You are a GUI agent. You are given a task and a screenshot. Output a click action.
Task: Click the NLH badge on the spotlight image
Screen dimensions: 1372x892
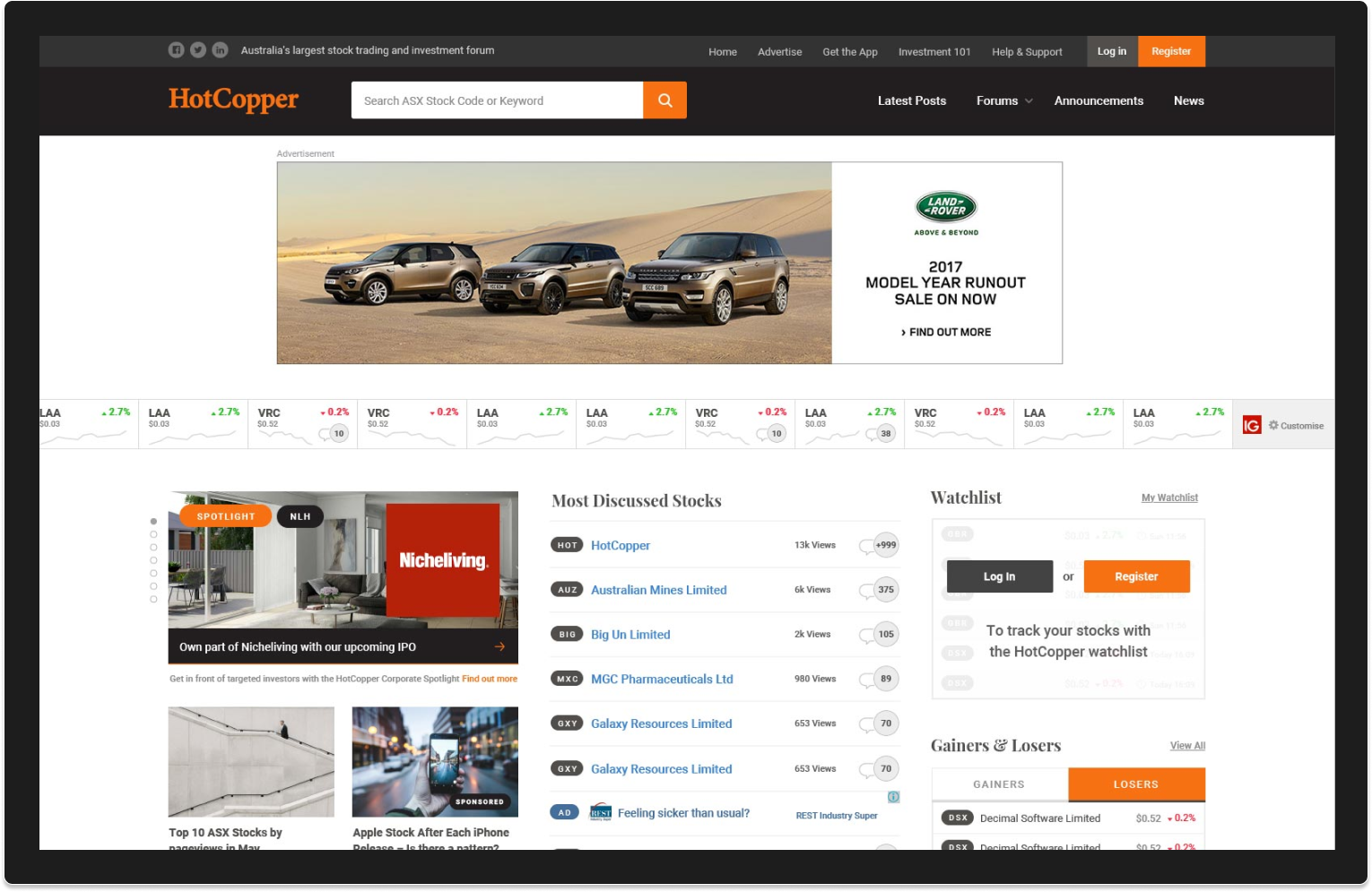[300, 516]
